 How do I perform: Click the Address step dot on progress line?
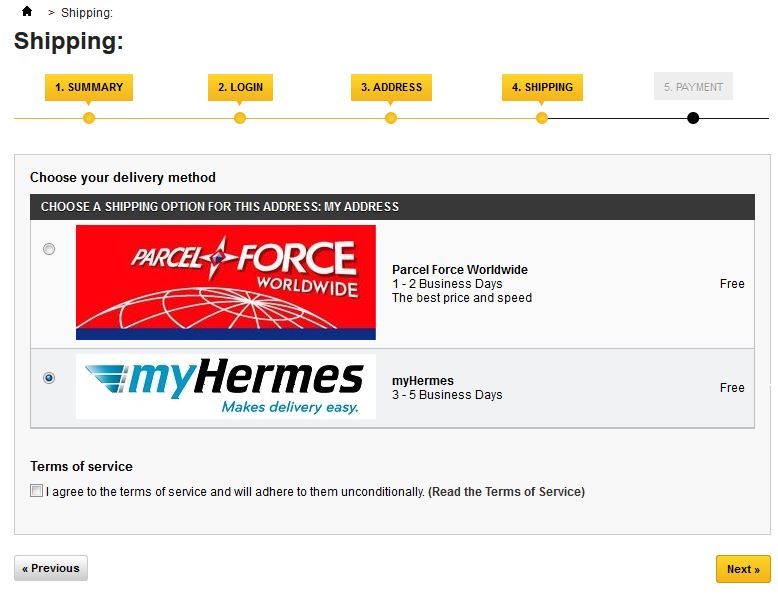click(x=391, y=118)
